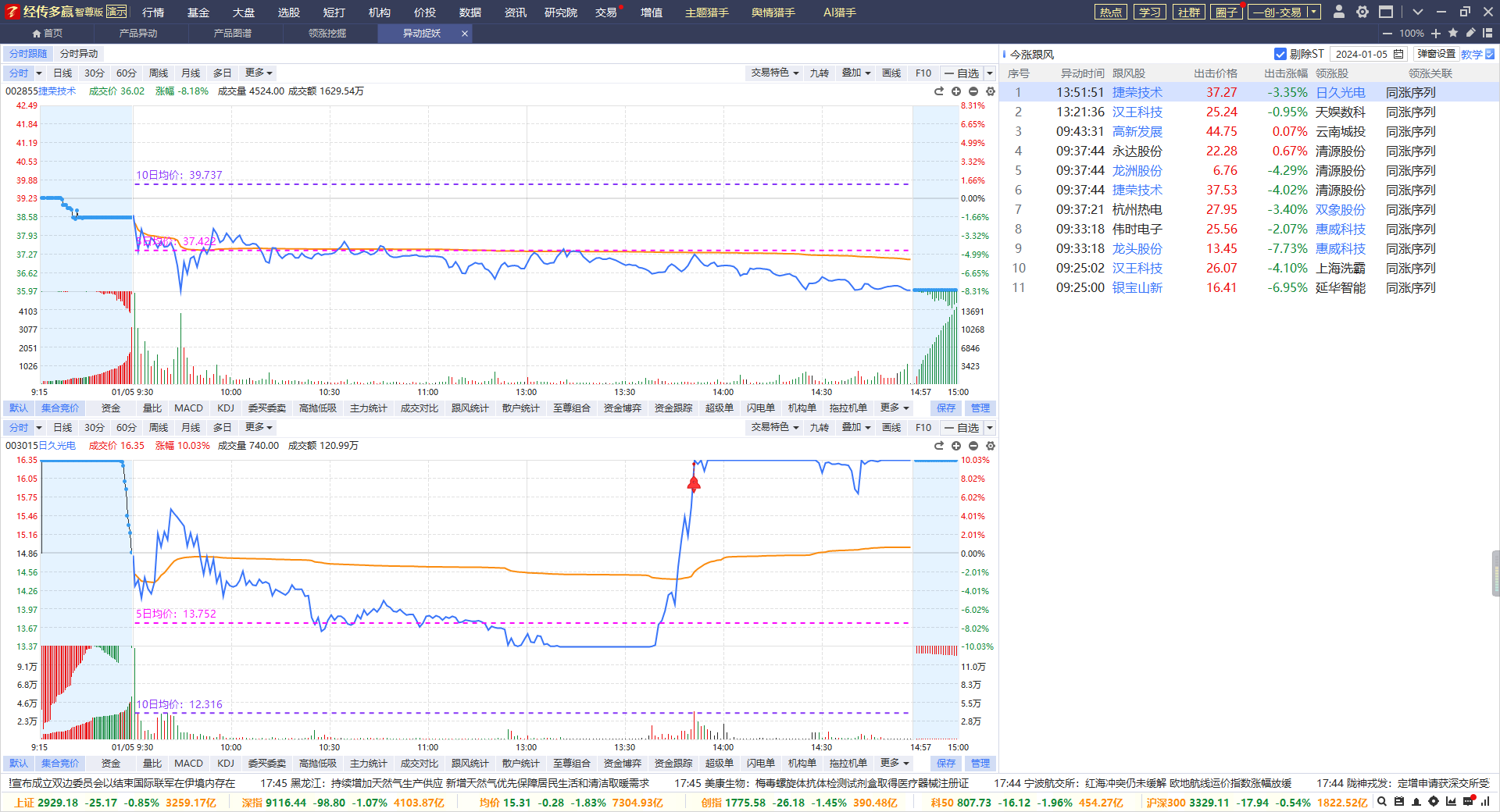Viewport: 1500px width, 812px height.
Task: Click the zoom in plus icon beside 100%
Action: tap(1436, 33)
